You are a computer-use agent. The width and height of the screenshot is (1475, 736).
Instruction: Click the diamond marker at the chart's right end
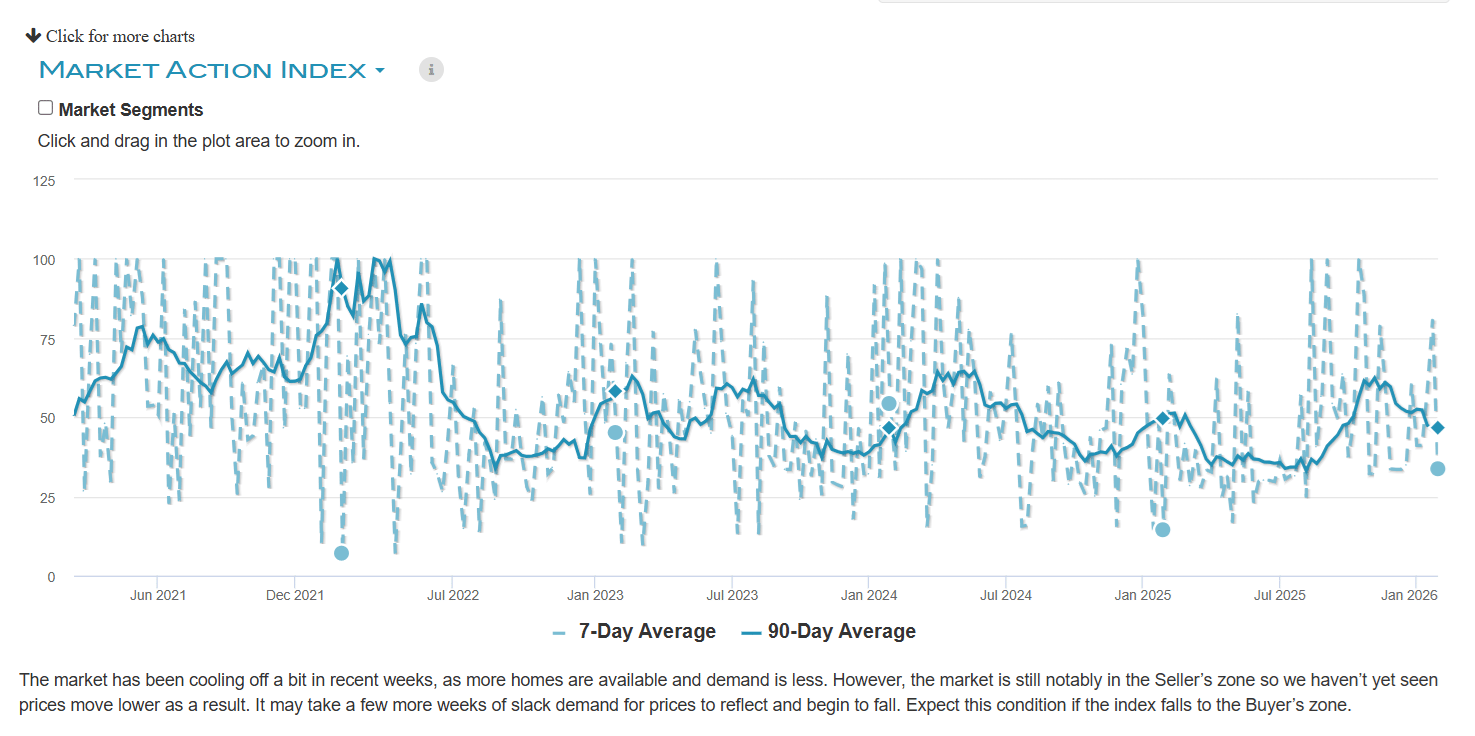tap(1437, 428)
